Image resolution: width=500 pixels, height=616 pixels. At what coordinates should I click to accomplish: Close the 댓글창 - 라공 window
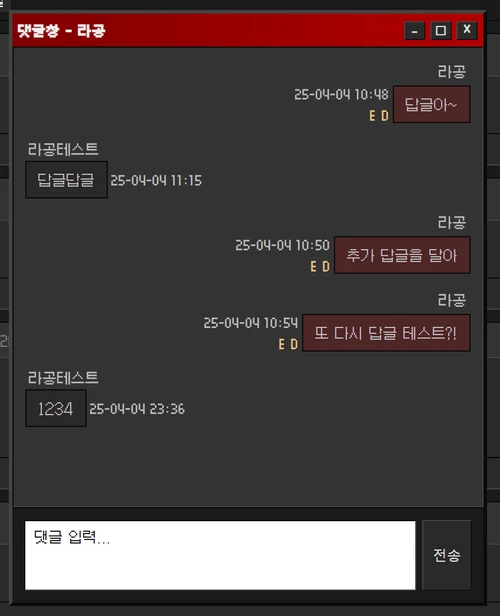467,31
